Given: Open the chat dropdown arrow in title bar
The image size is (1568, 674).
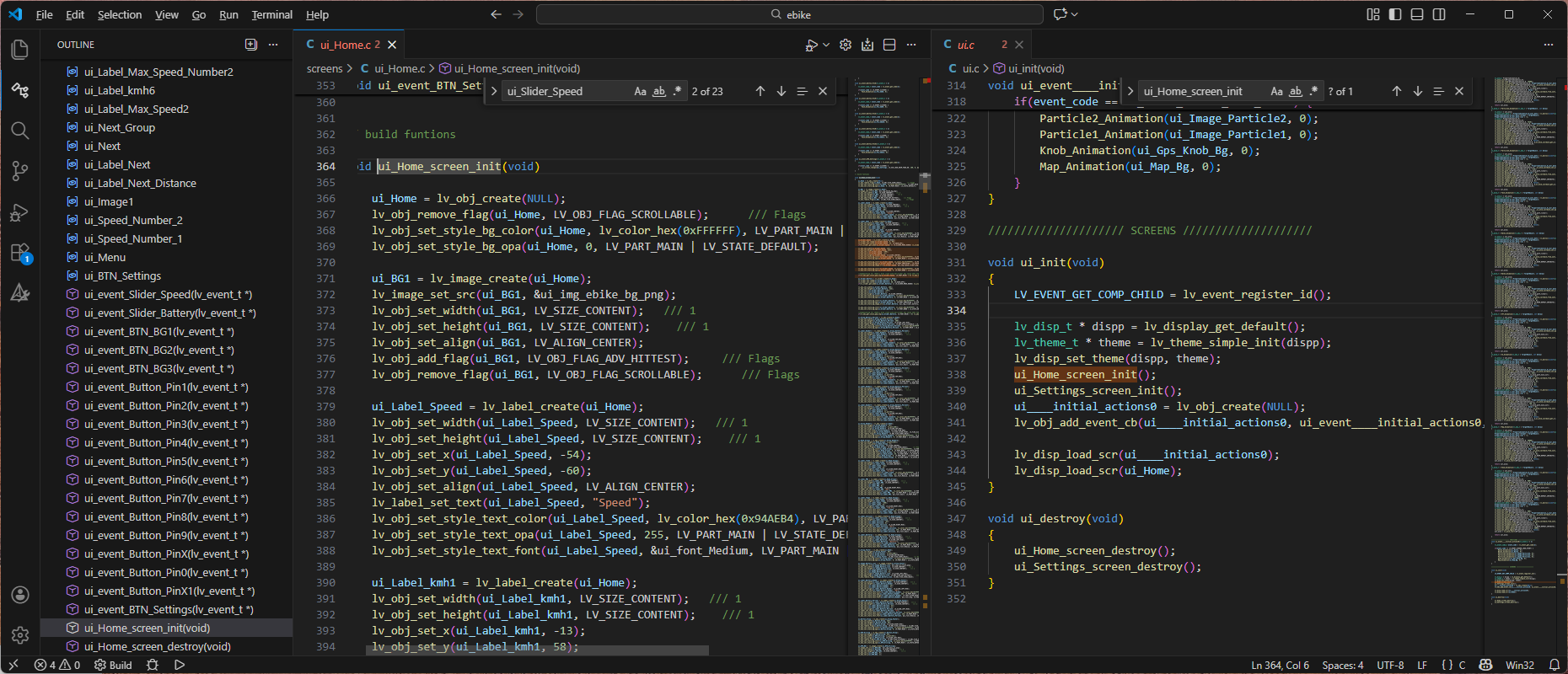Looking at the screenshot, I should tap(1074, 14).
